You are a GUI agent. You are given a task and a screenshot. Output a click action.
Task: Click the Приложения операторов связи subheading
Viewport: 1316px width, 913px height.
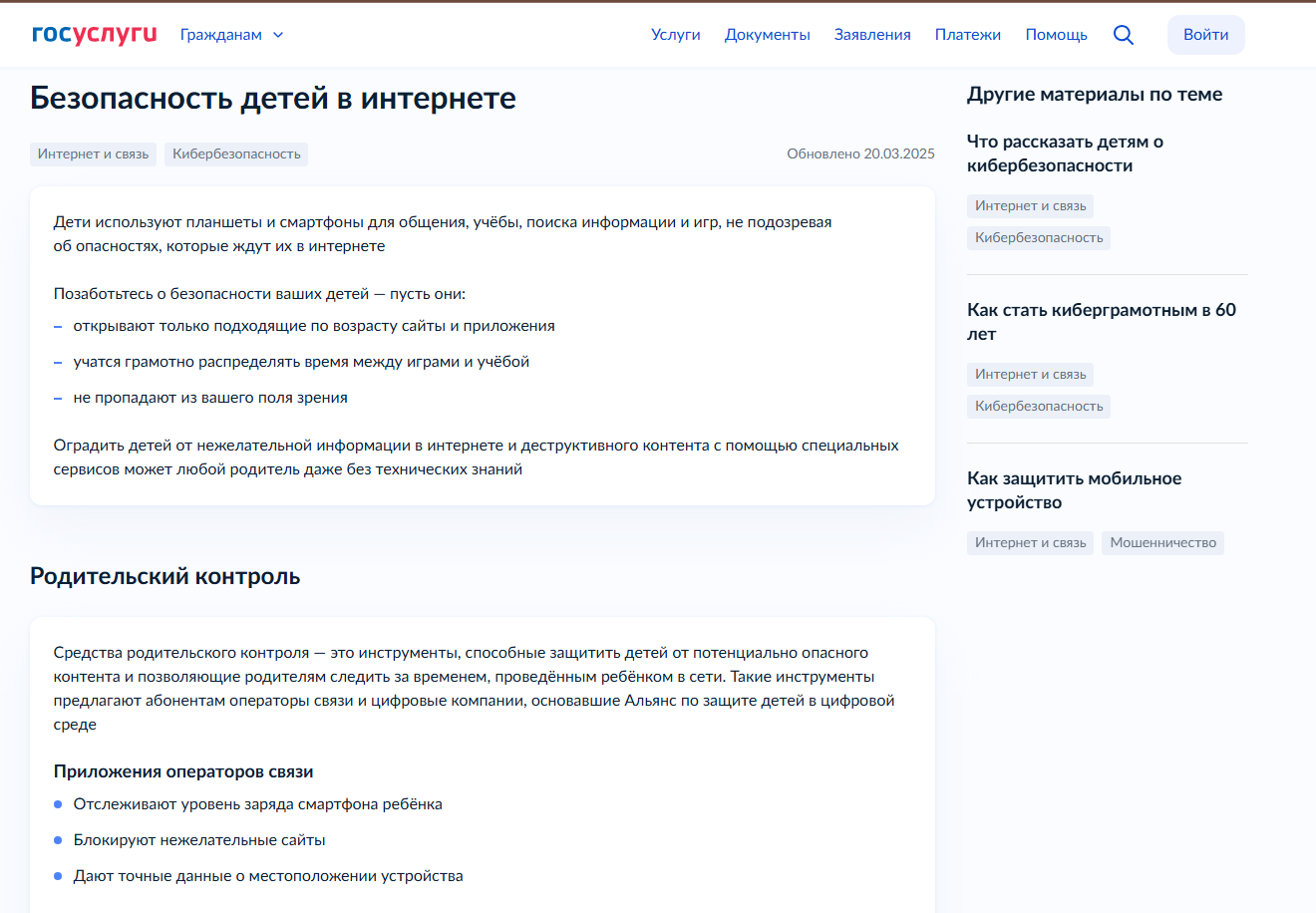(x=183, y=771)
